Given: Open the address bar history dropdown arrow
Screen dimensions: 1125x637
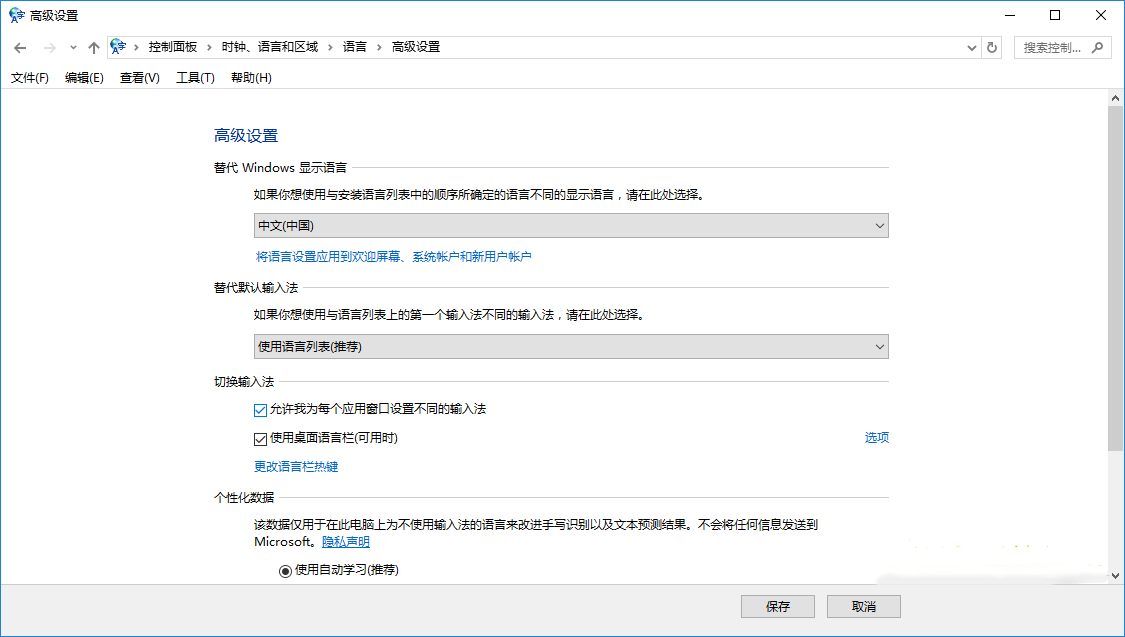Looking at the screenshot, I should (972, 47).
